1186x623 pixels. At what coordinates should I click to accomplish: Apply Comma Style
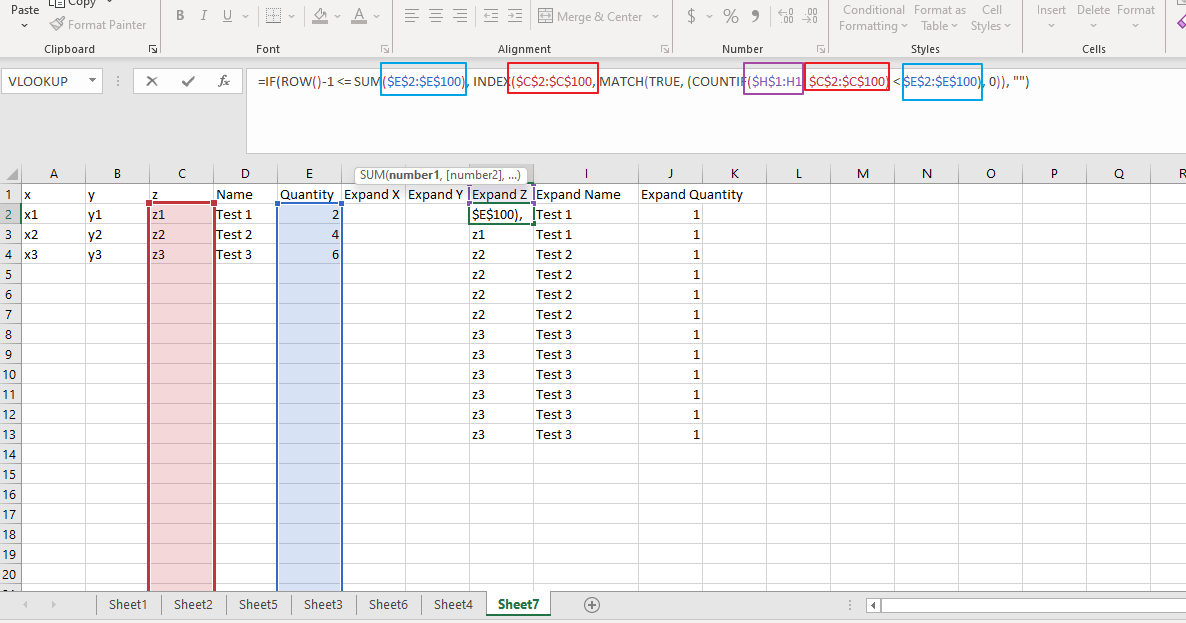click(755, 16)
